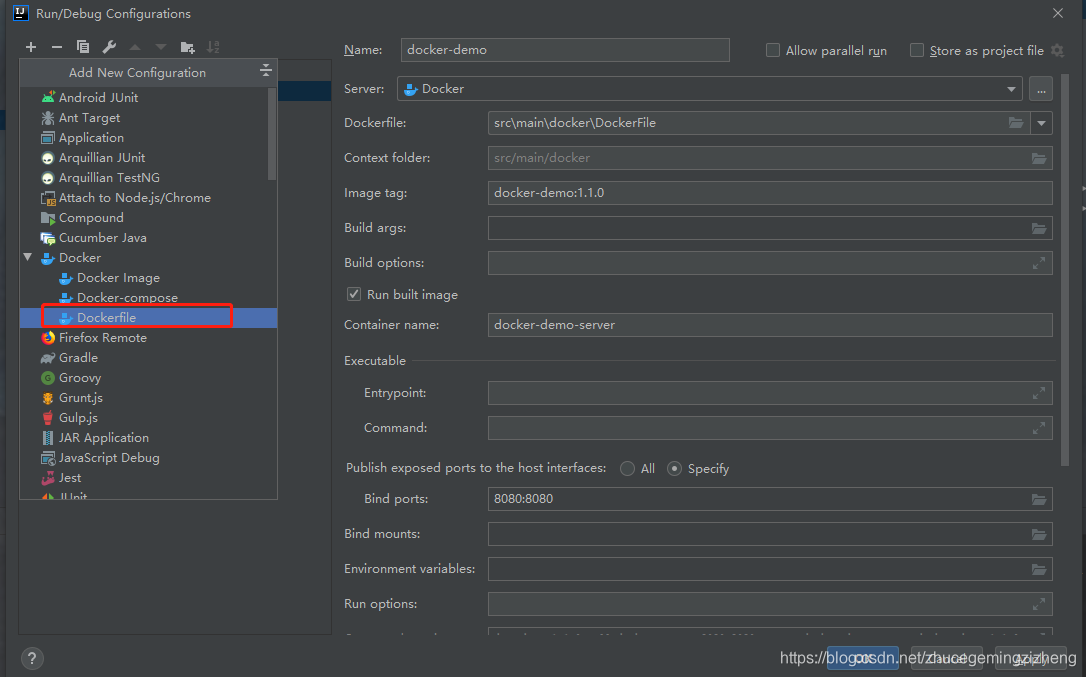Click the Create New Folder icon
This screenshot has width=1086, height=677.
(187, 47)
